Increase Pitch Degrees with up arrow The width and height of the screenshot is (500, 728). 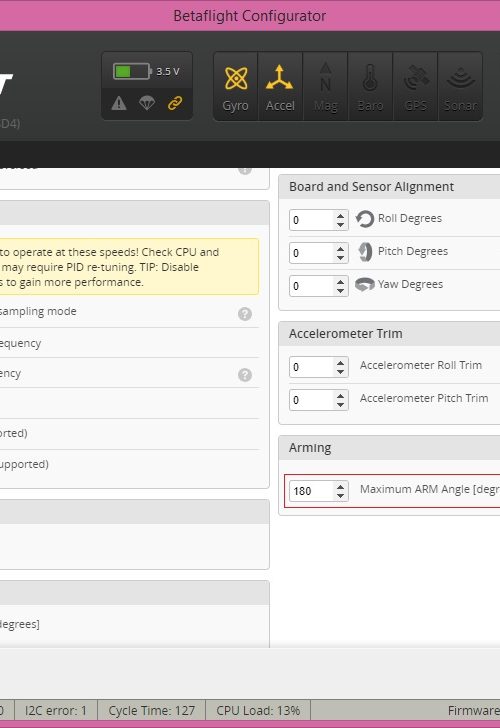tap(340, 249)
